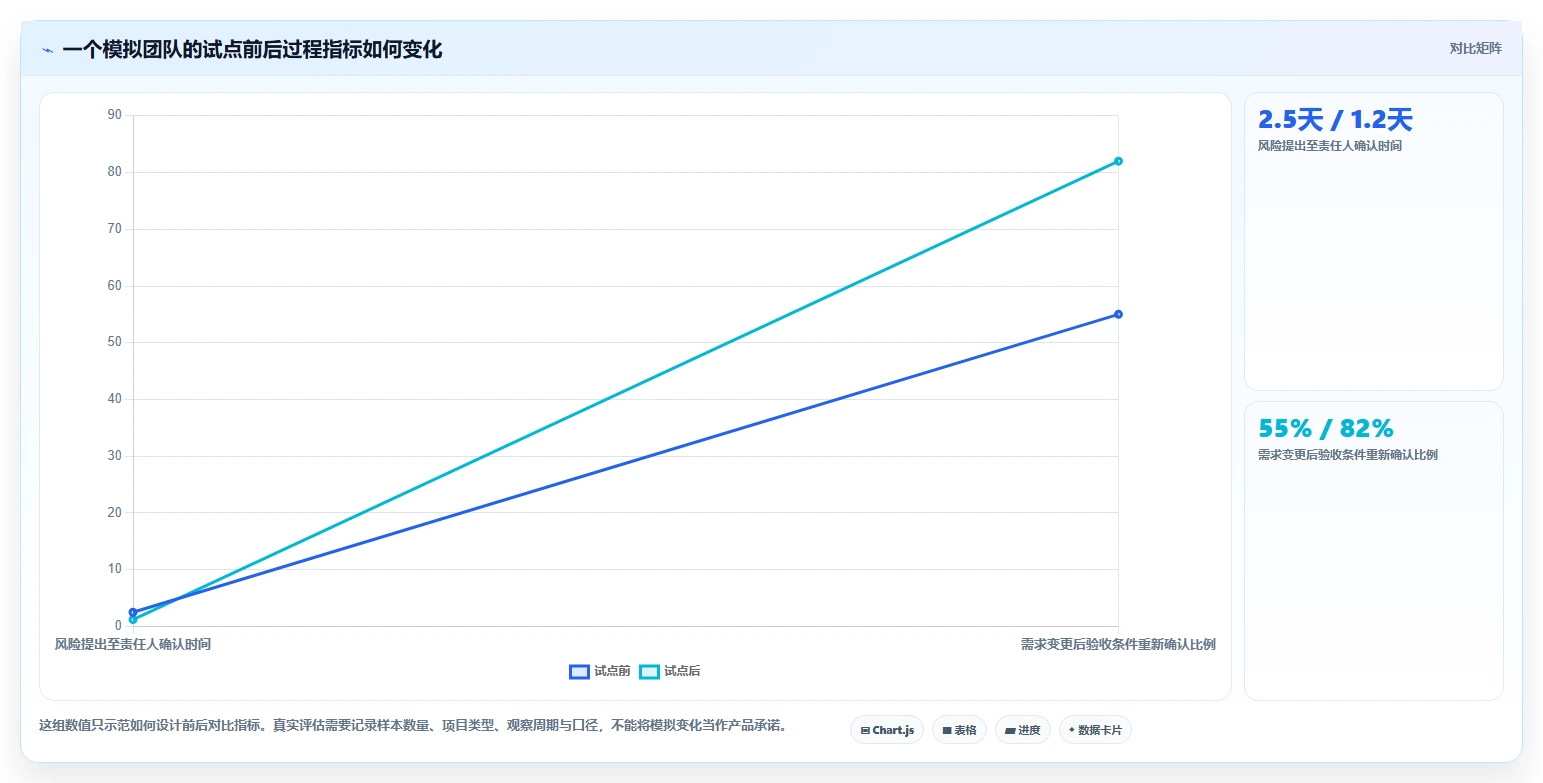Click the 表格 tag chip
This screenshot has width=1543, height=783.
[x=959, y=730]
